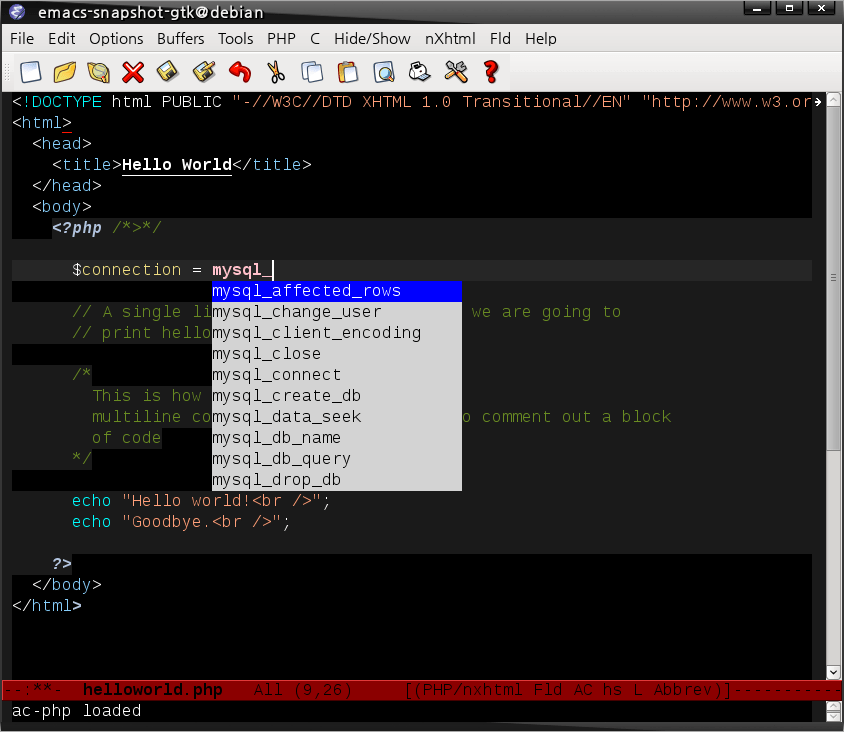This screenshot has height=732, width=844.
Task: Open help using the question mark icon
Action: tap(491, 72)
